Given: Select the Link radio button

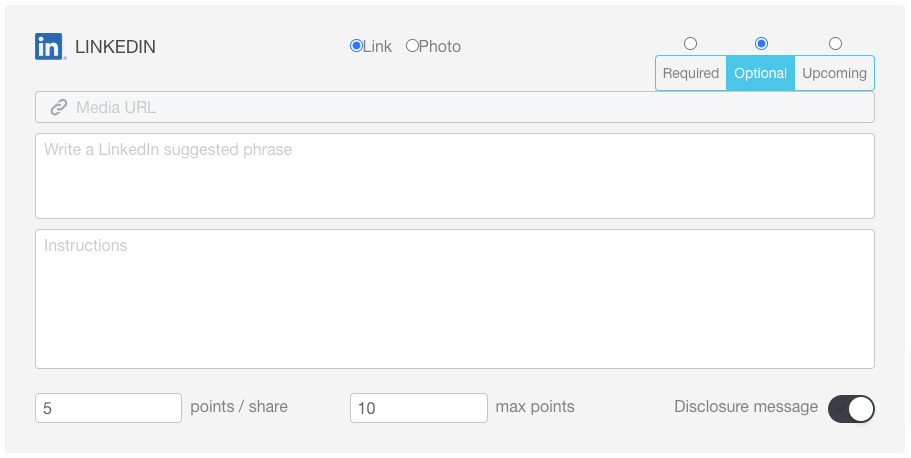Looking at the screenshot, I should point(356,46).
